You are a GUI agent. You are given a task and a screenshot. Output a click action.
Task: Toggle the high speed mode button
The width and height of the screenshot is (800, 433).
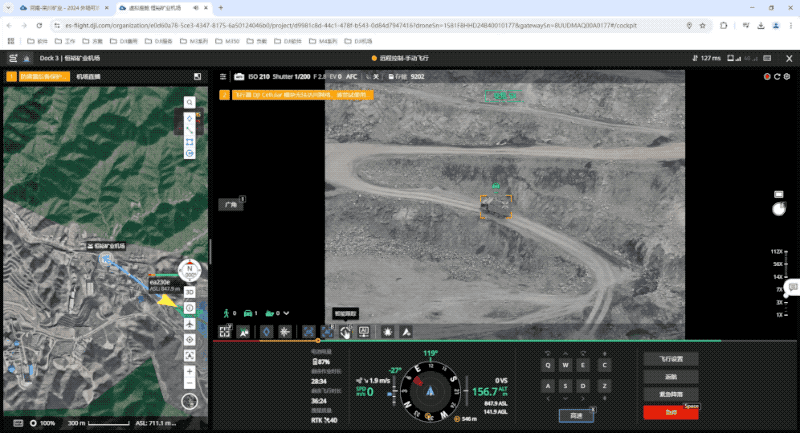576,416
